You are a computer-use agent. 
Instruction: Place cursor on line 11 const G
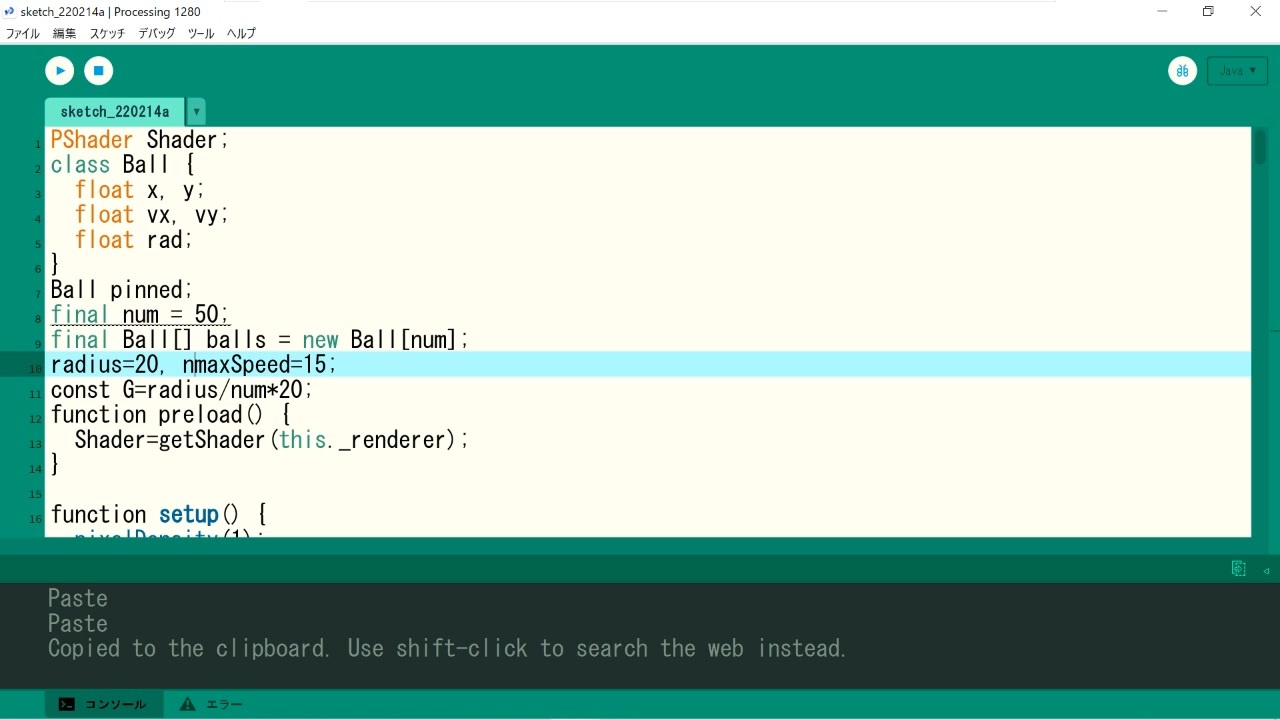[x=181, y=390]
